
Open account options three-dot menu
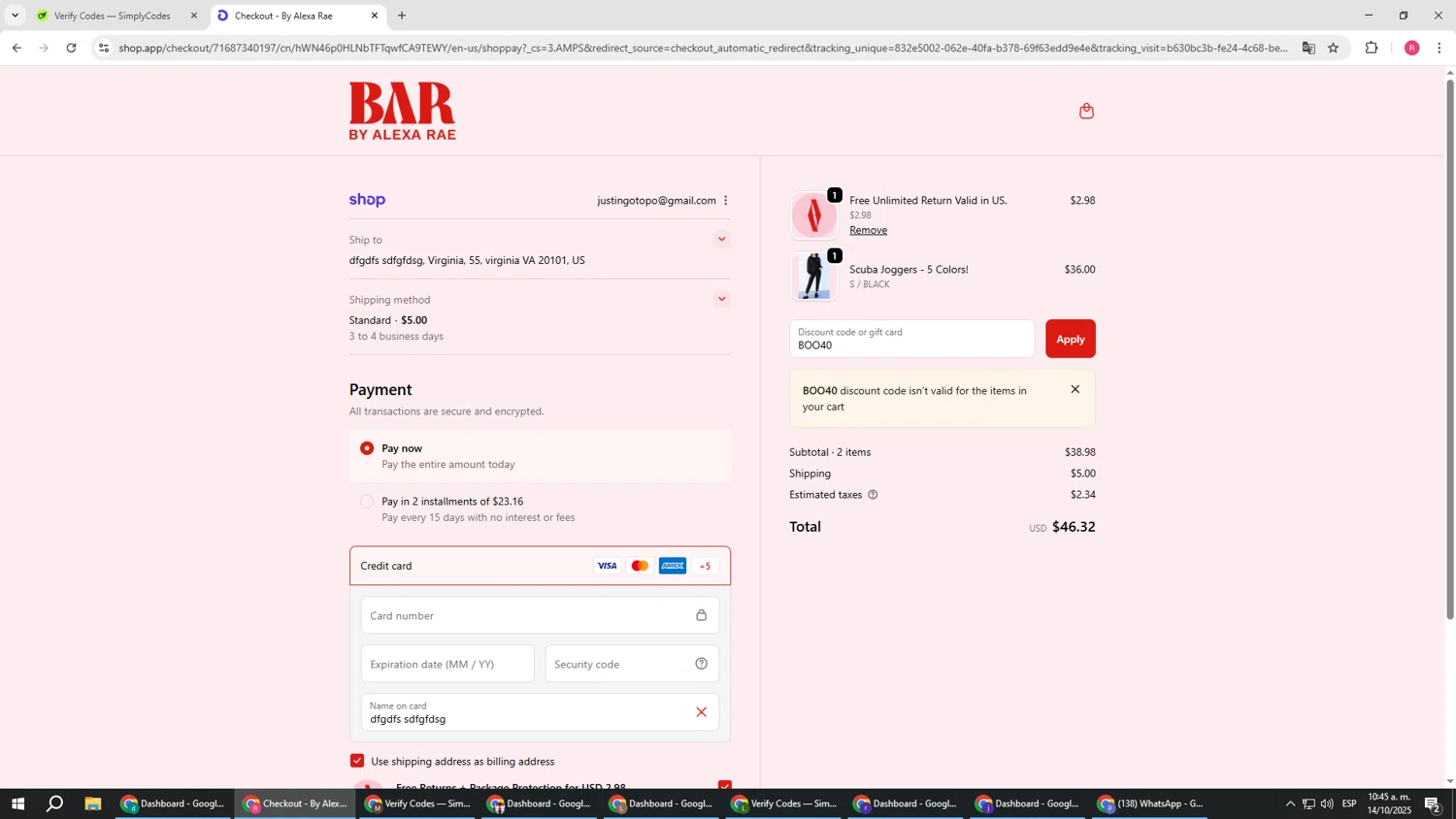click(x=725, y=201)
